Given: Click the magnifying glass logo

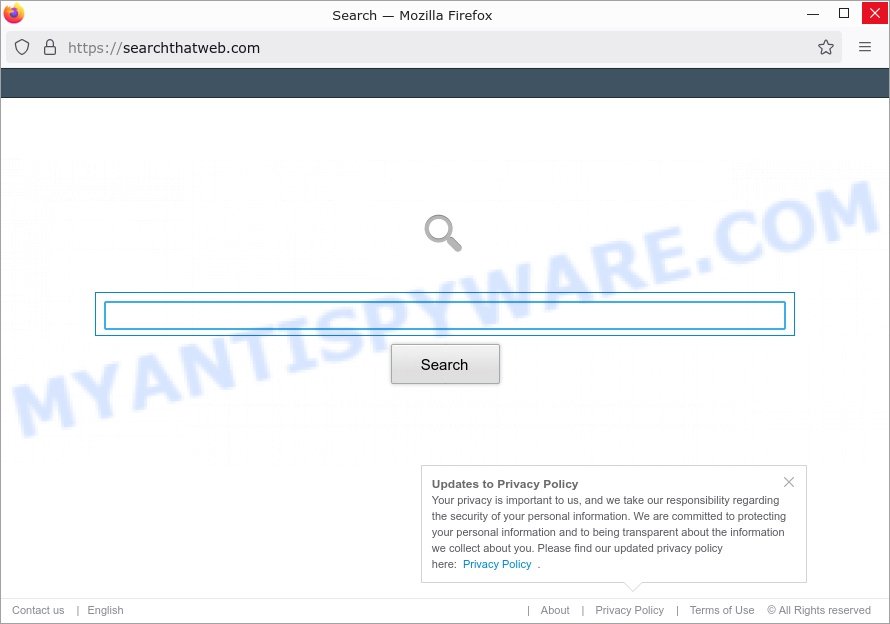Looking at the screenshot, I should tap(443, 233).
